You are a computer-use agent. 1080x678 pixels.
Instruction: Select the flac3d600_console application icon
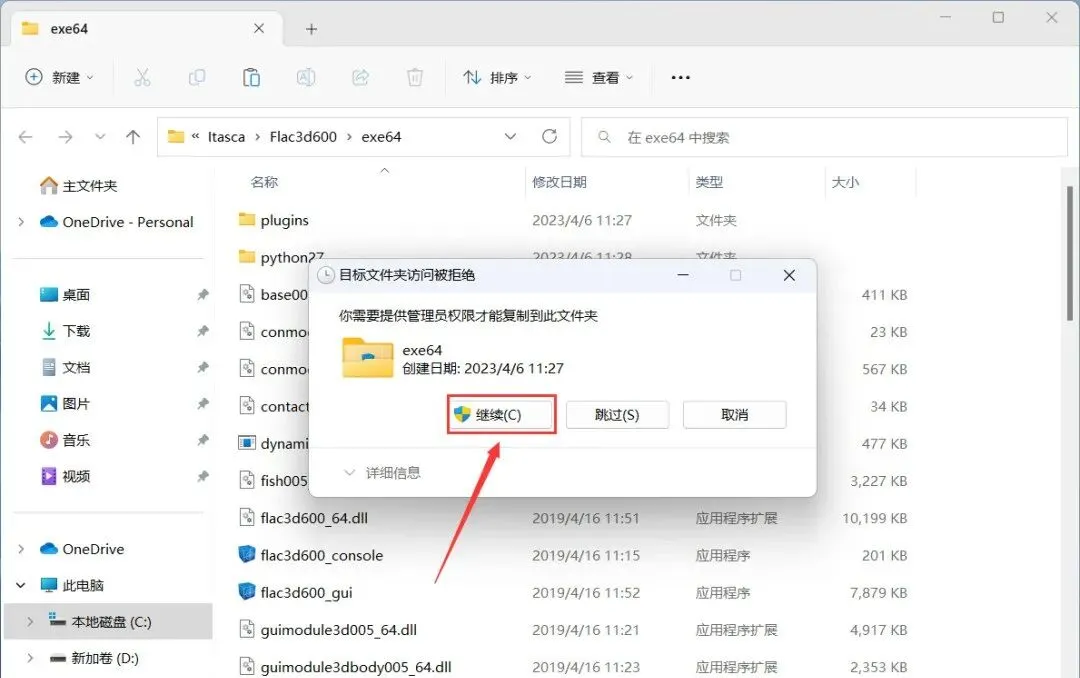247,554
